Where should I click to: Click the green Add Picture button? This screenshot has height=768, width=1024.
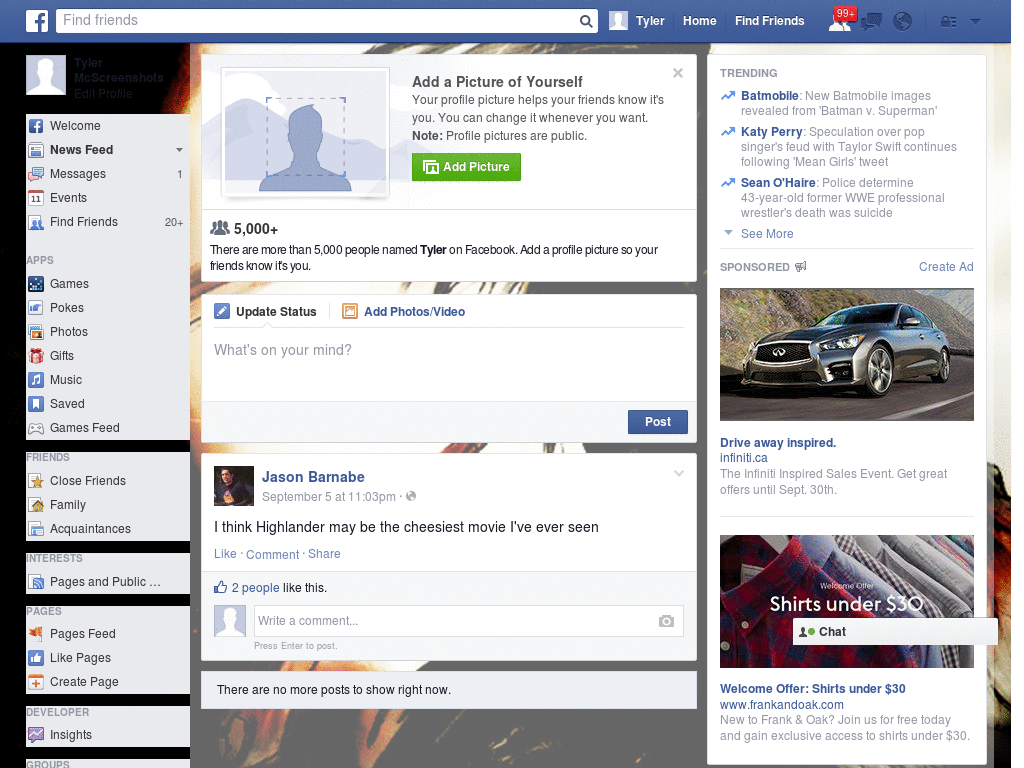[466, 167]
